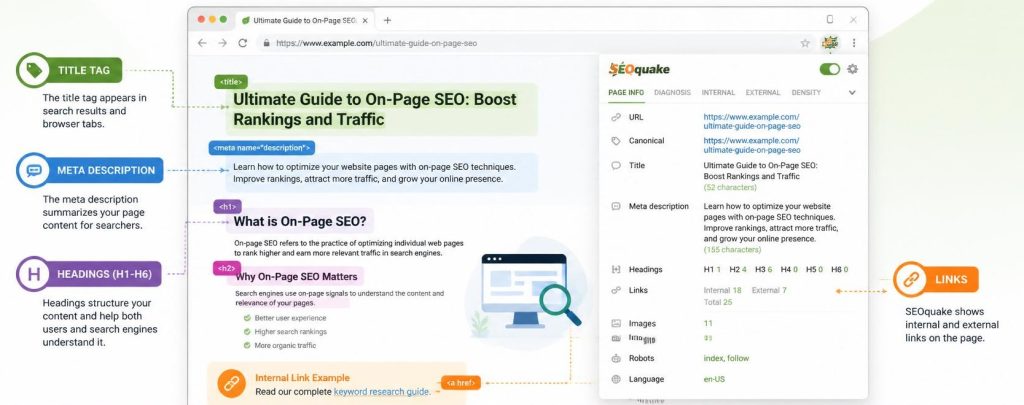Click the orange Internal Link Example chain icon
Image resolution: width=1024 pixels, height=405 pixels.
pyautogui.click(x=231, y=384)
